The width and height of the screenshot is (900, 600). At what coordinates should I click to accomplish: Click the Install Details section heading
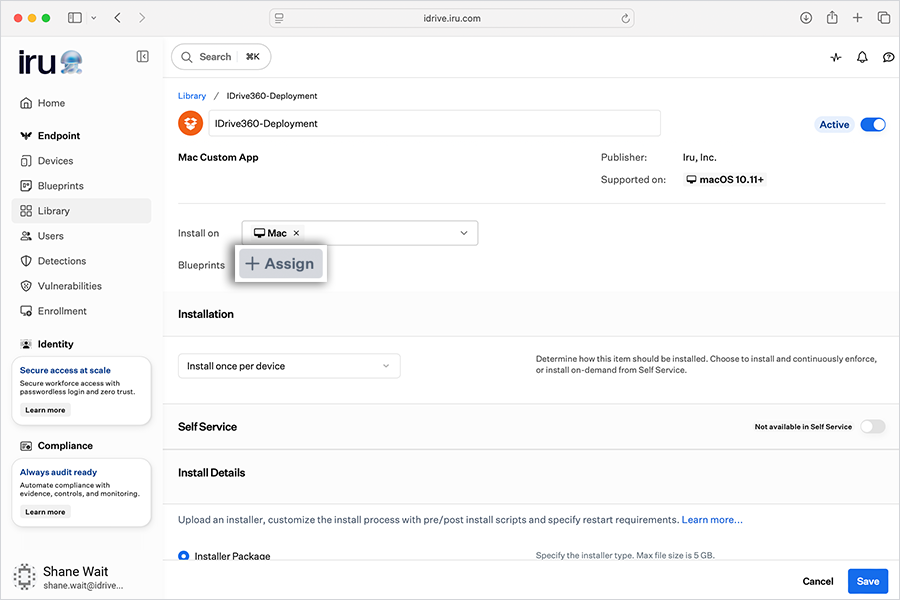(x=211, y=473)
